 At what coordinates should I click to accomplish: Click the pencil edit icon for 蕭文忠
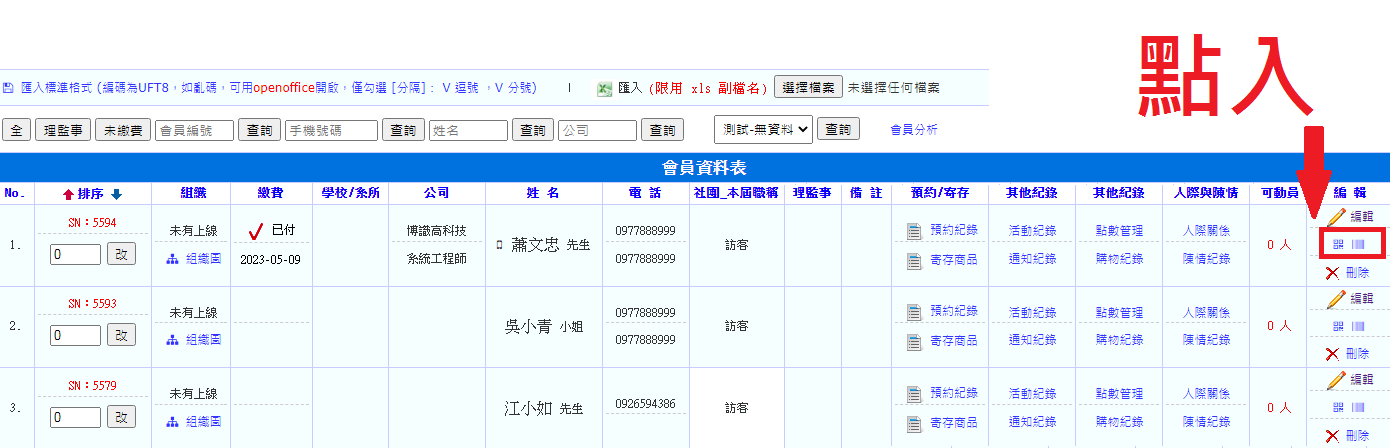tap(1337, 216)
